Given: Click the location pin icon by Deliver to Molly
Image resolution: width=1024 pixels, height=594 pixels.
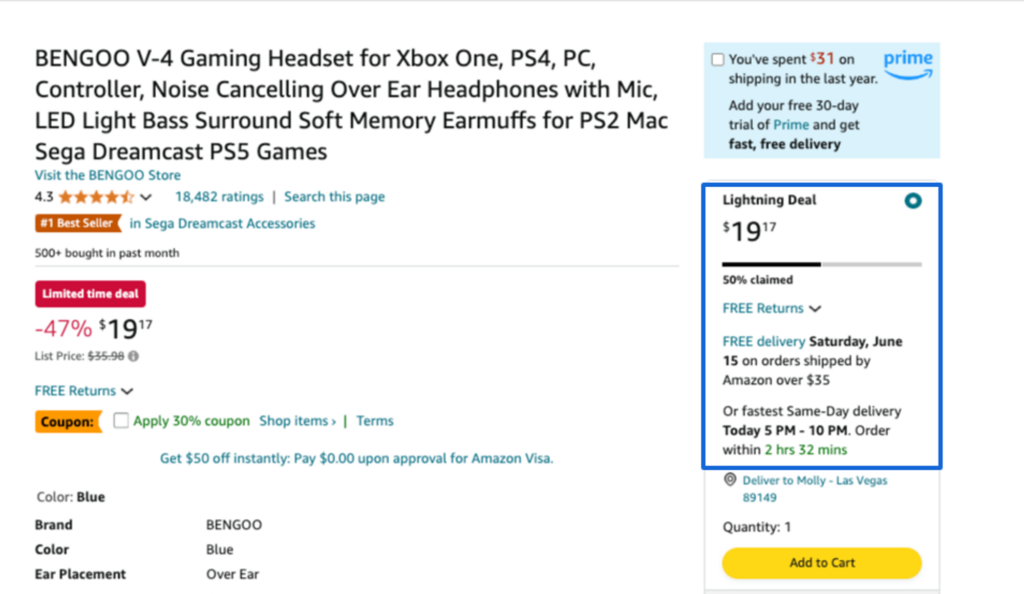Looking at the screenshot, I should click(x=730, y=480).
